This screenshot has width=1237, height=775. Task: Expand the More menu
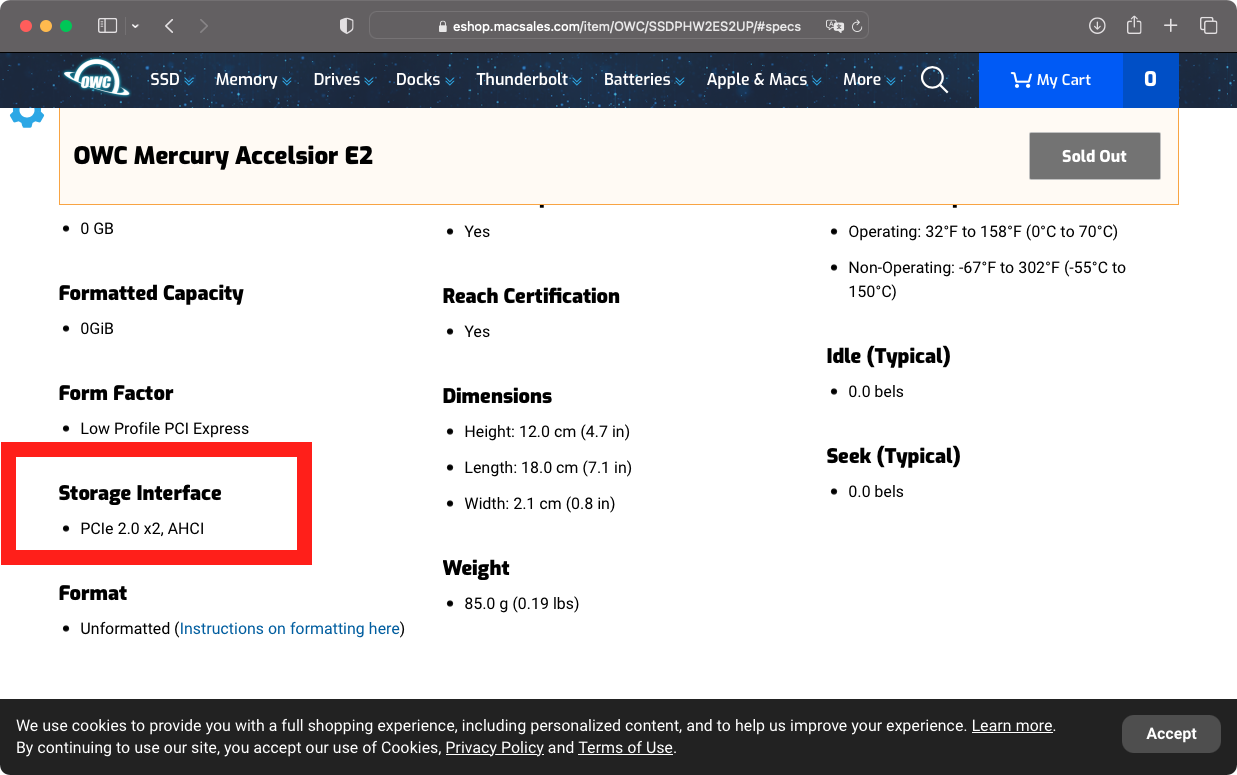869,79
